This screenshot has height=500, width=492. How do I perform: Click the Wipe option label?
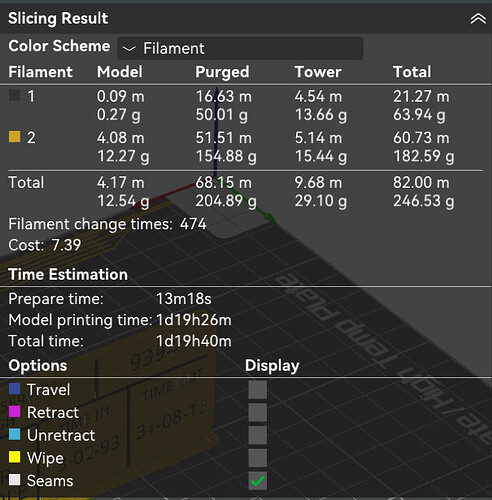click(45, 458)
